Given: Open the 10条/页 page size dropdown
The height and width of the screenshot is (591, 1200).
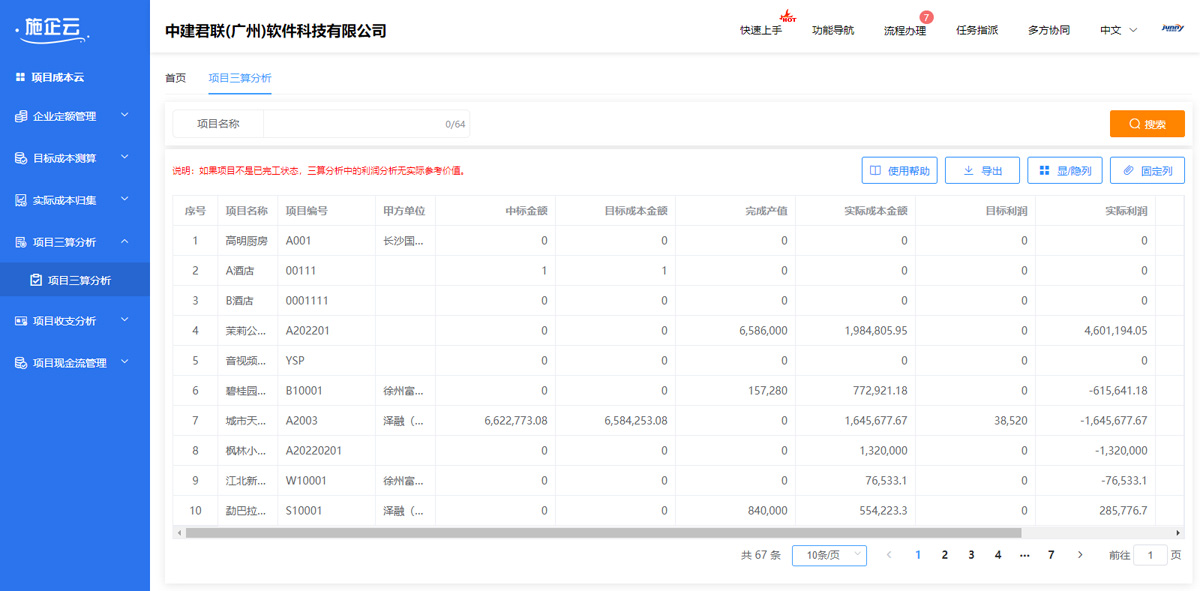Looking at the screenshot, I should click(829, 555).
